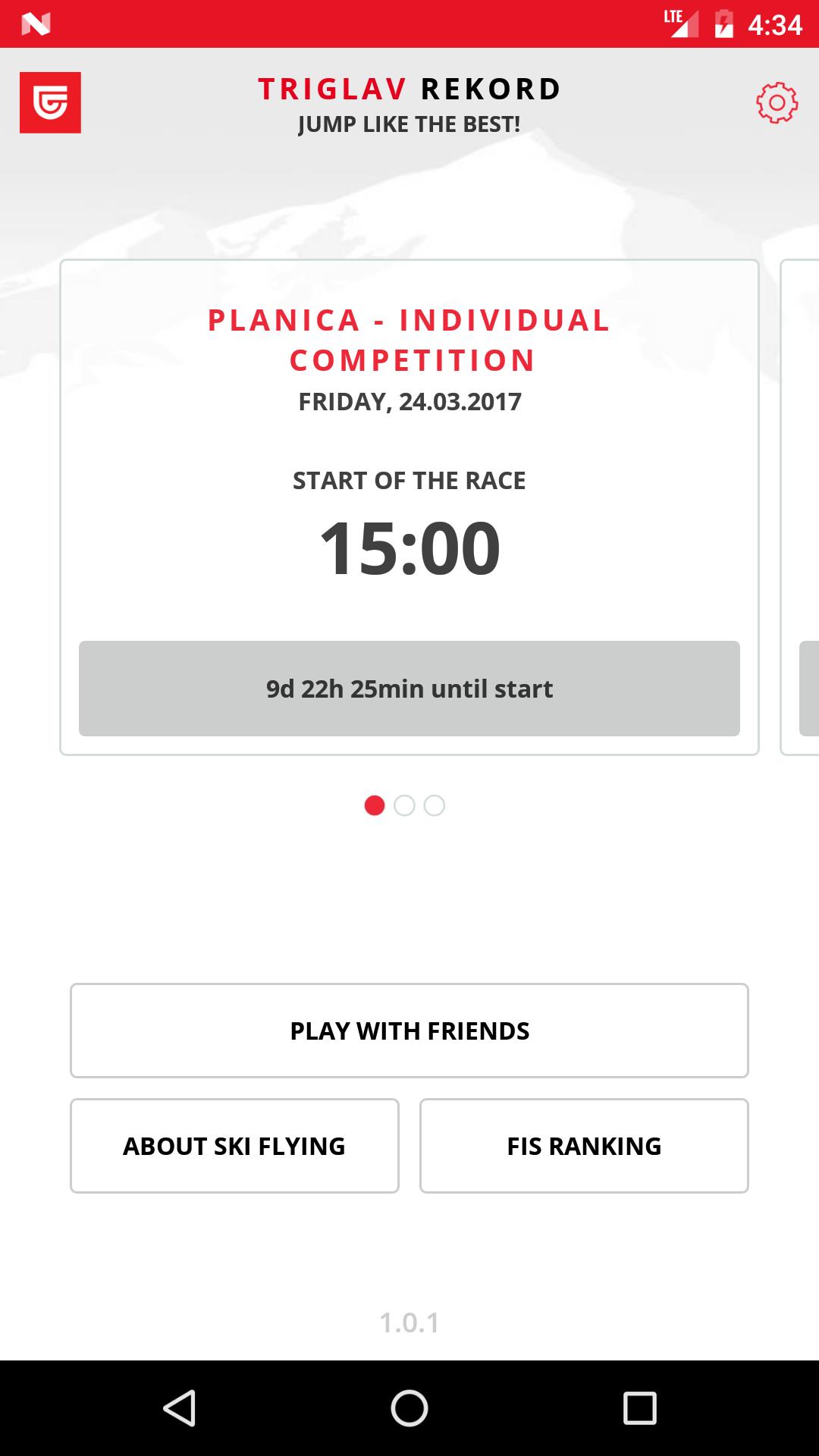The height and width of the screenshot is (1456, 819).
Task: Open recent apps with the square button
Action: click(x=639, y=1408)
